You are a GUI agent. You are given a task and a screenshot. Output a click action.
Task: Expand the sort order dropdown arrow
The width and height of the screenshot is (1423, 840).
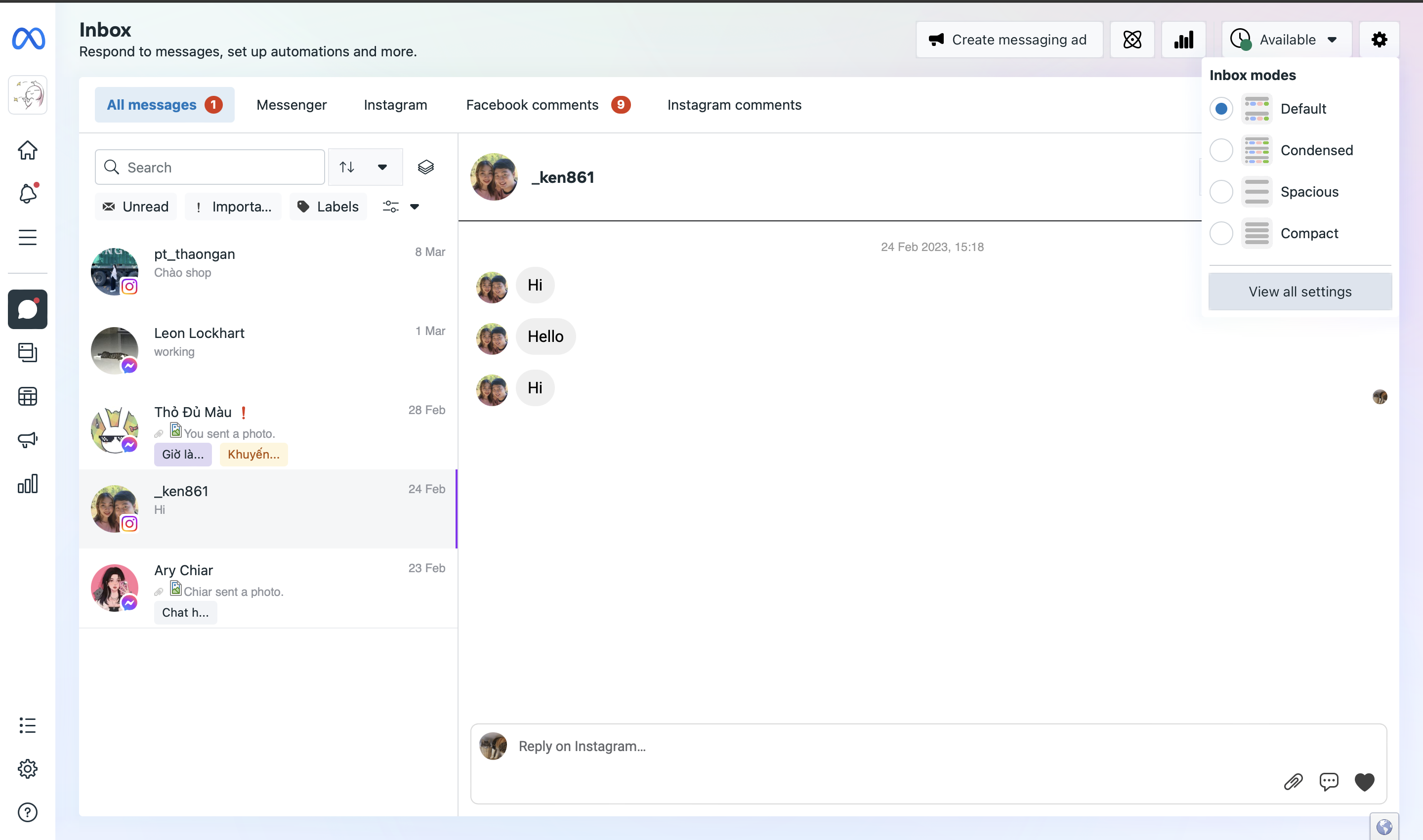pyautogui.click(x=382, y=167)
